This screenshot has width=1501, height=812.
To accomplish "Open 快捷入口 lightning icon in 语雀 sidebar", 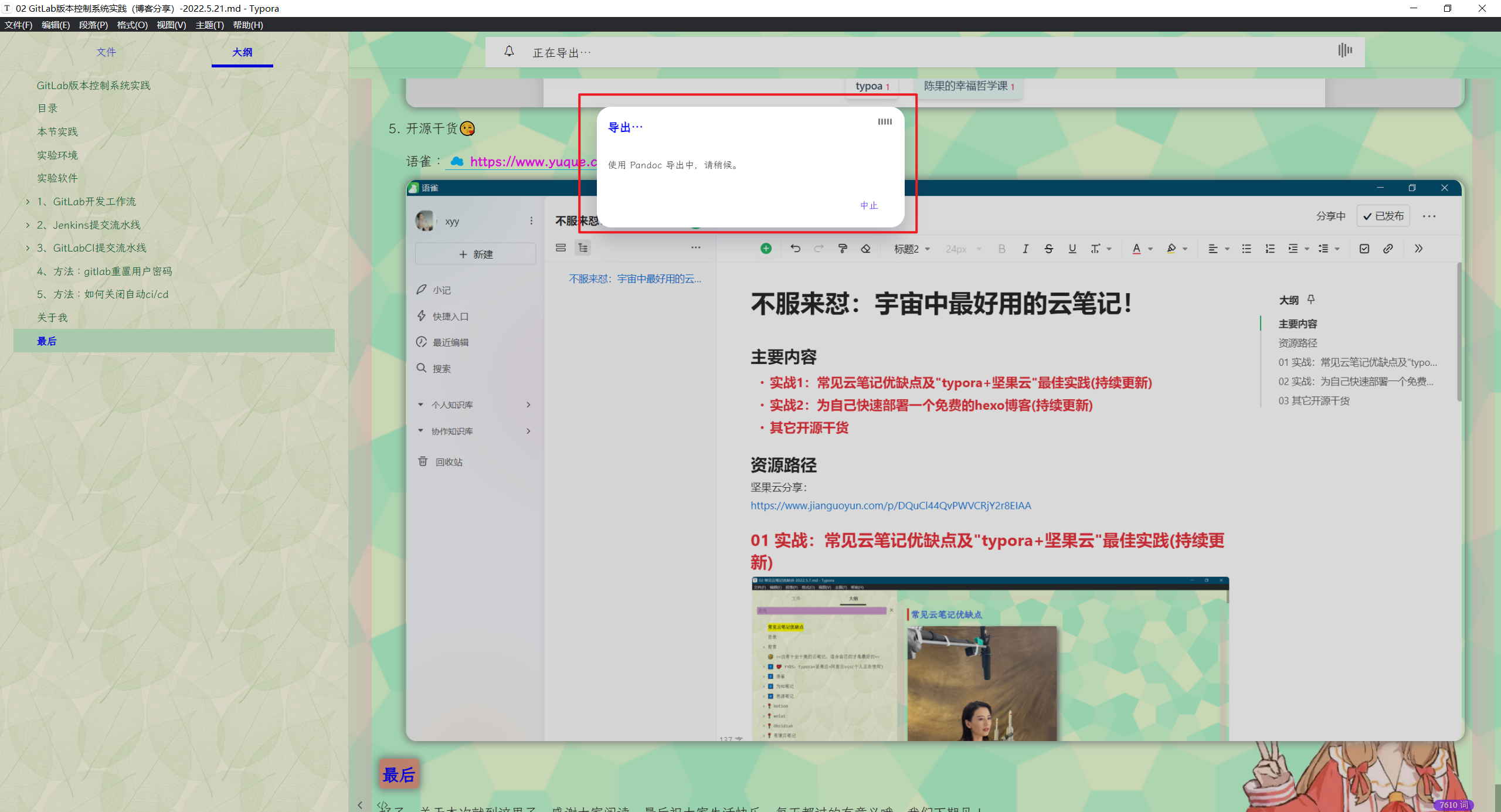I will coord(422,316).
